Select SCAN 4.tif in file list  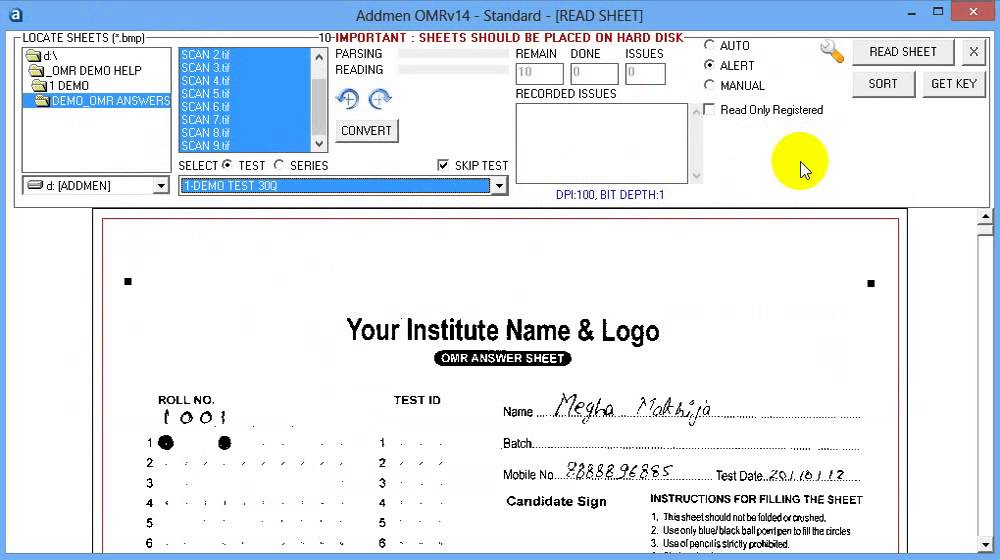click(244, 81)
